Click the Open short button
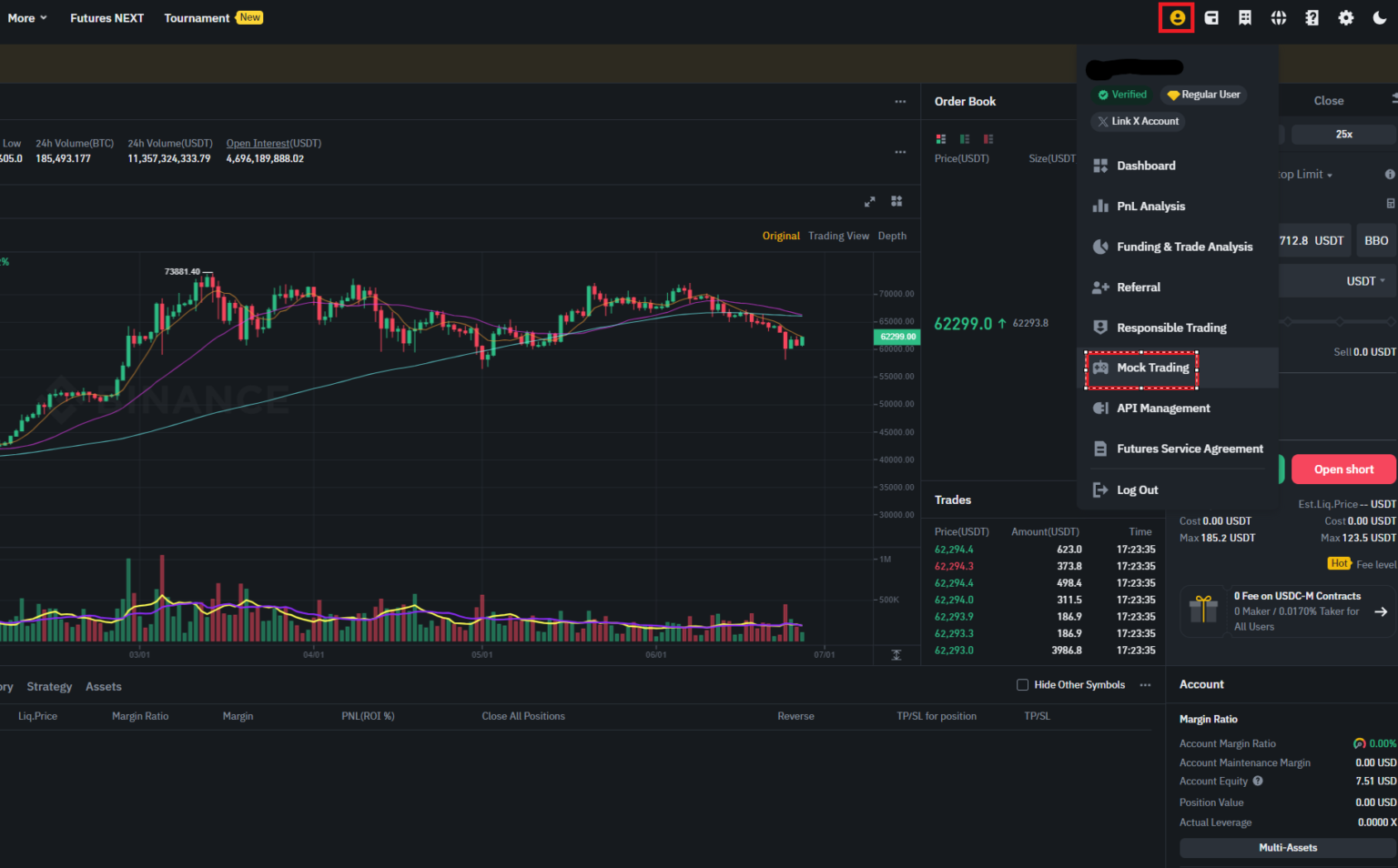 click(x=1343, y=469)
